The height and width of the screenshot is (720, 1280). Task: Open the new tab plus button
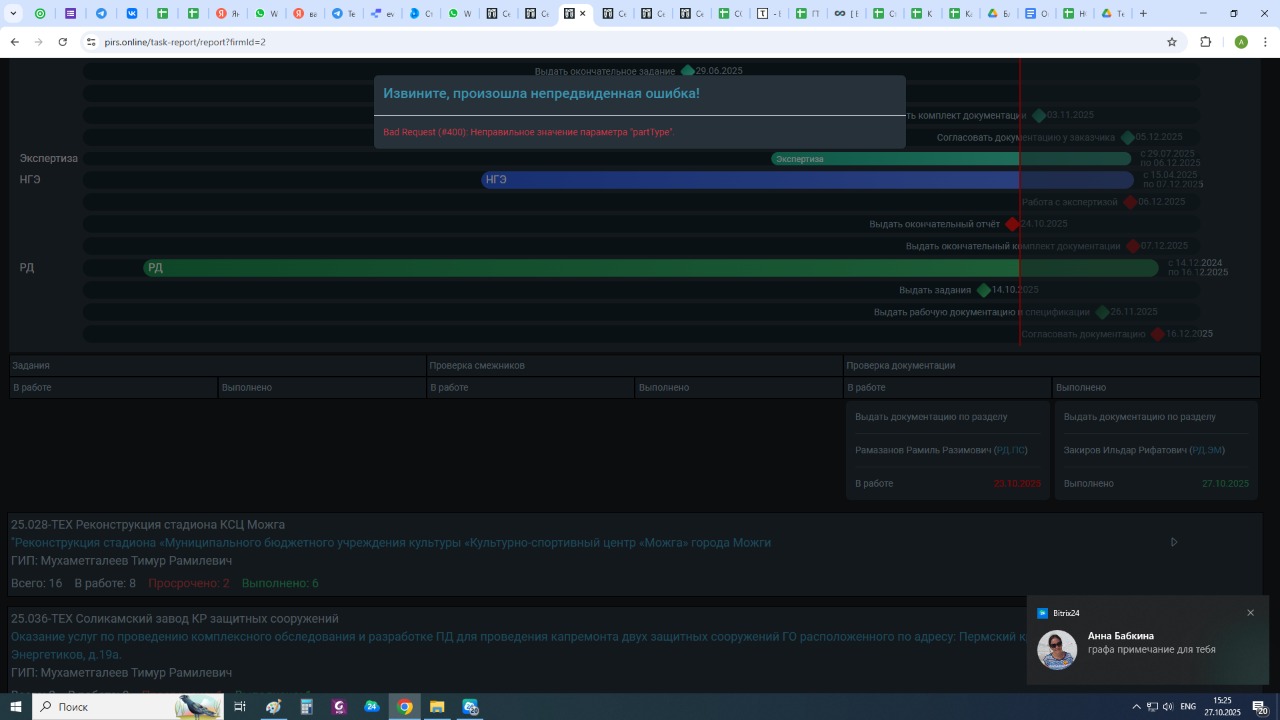click(1143, 14)
